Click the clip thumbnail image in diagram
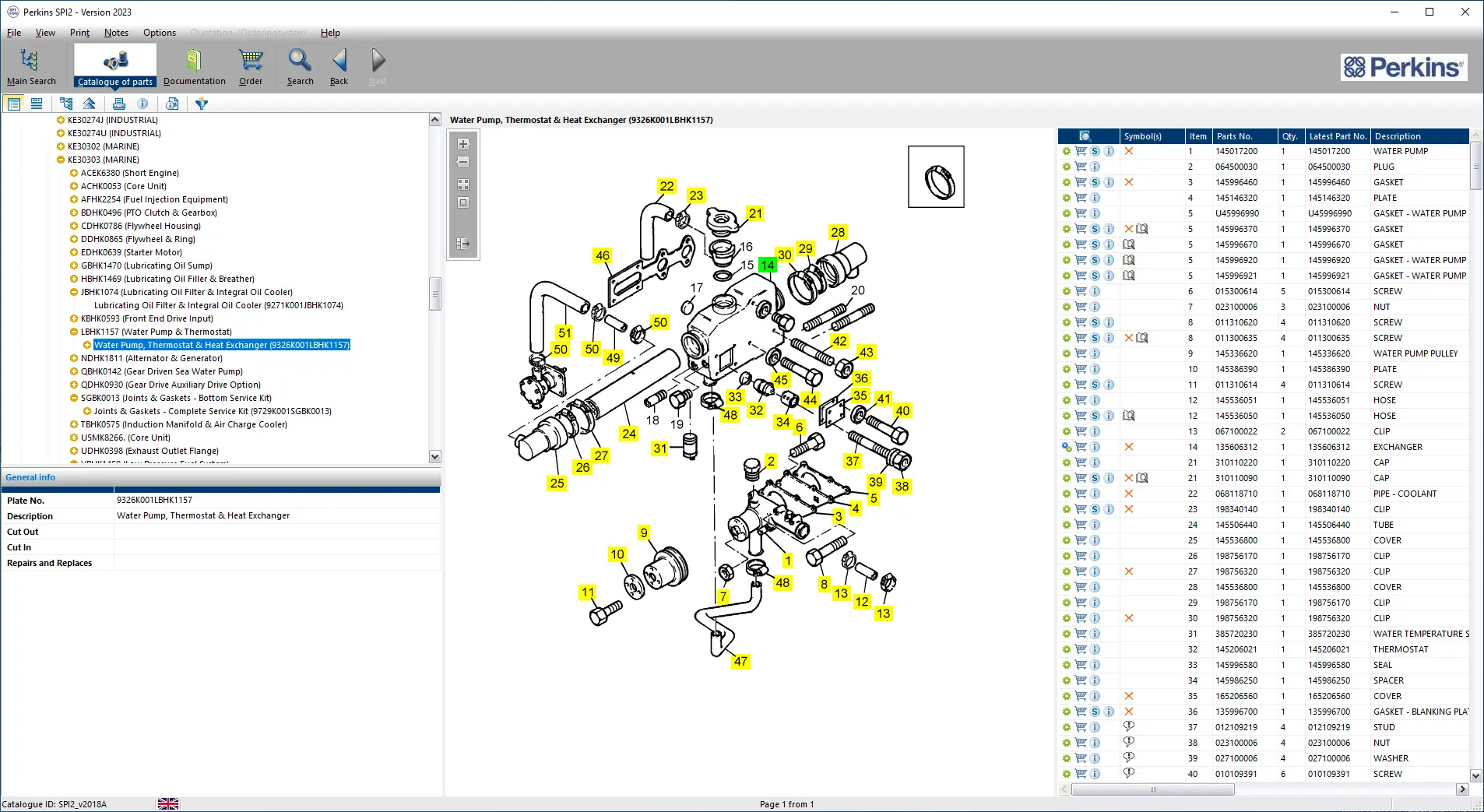Image resolution: width=1484 pixels, height=812 pixels. [x=936, y=177]
